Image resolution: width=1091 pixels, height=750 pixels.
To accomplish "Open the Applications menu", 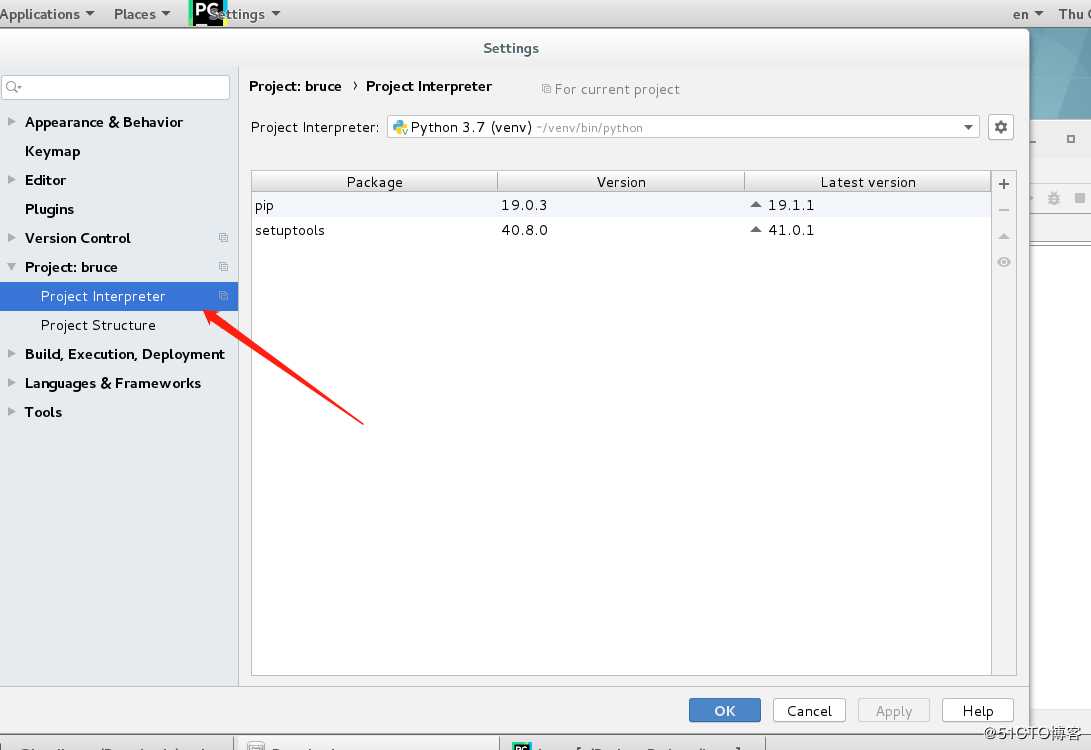I will click(47, 14).
